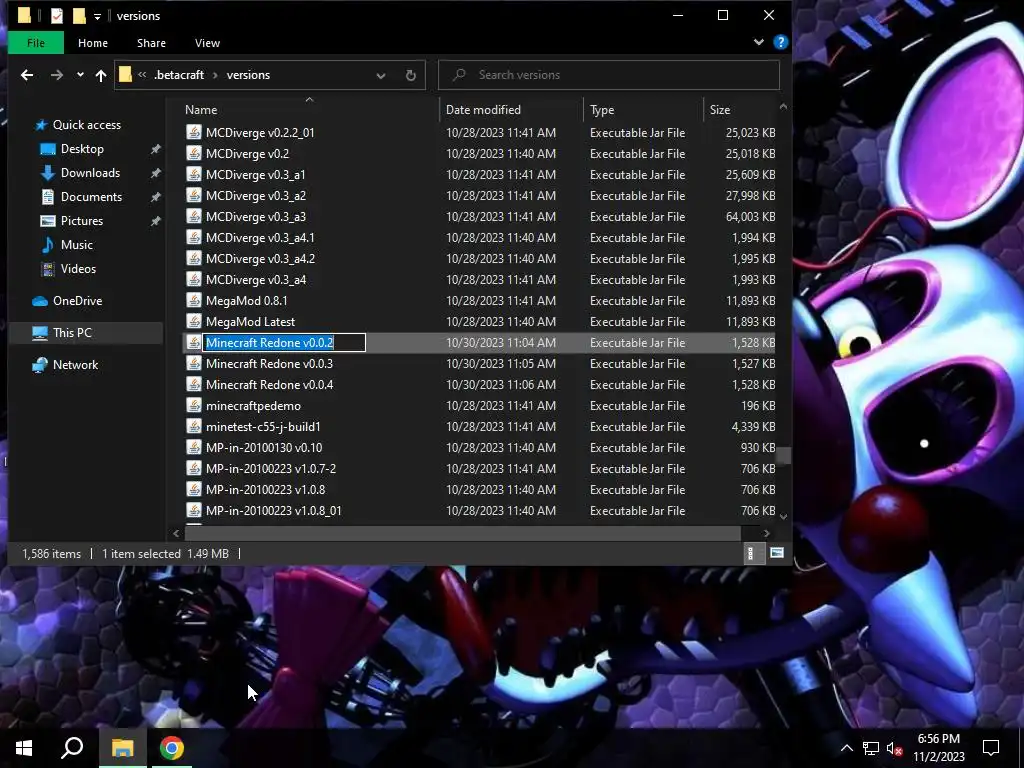1024x768 pixels.
Task: Click File Explorer taskbar icon
Action: [x=122, y=748]
